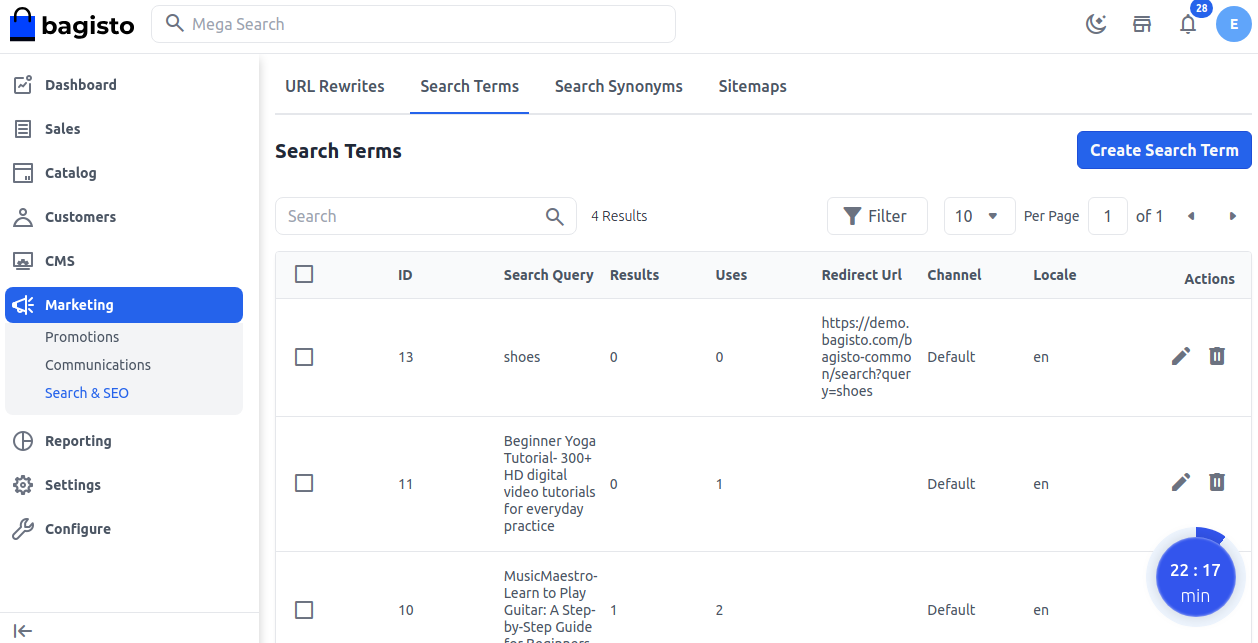Click inside the Mega Search field
Screen dimensions: 1258x643
pos(413,24)
